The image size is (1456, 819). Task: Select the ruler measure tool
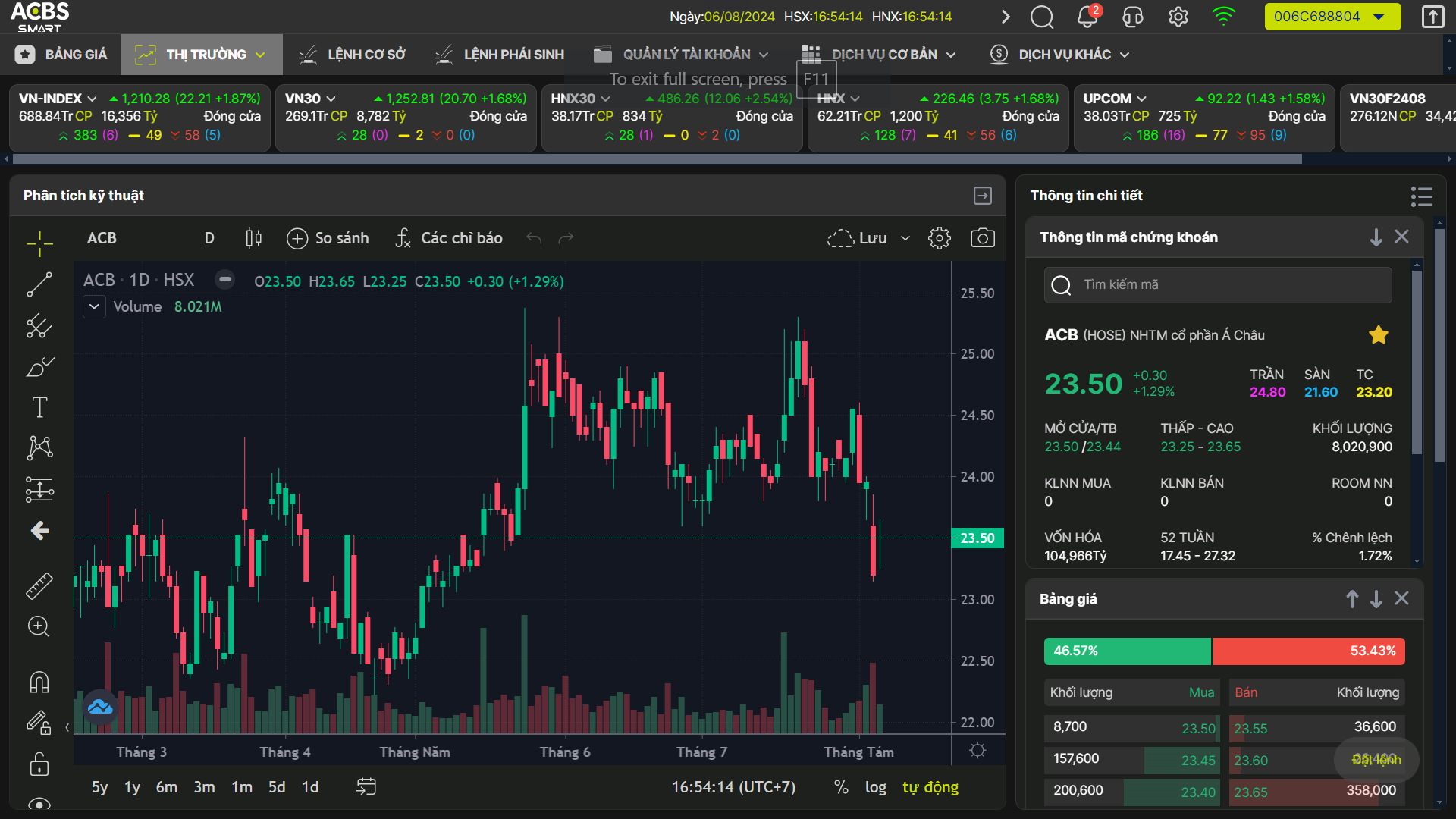[39, 585]
